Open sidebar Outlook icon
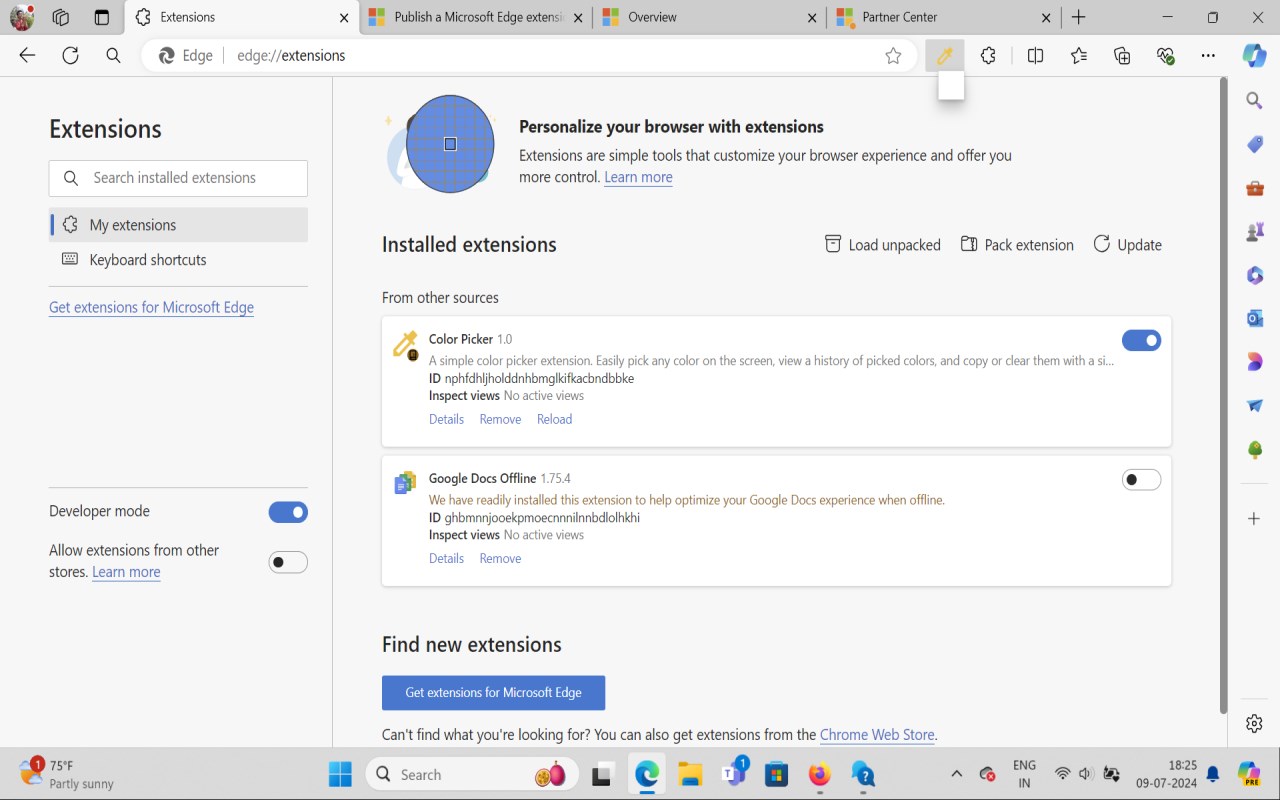The width and height of the screenshot is (1280, 800). [x=1254, y=318]
